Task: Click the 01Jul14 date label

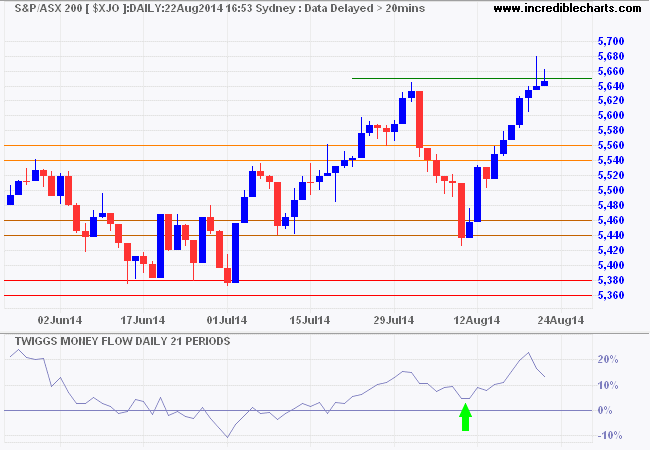Action: click(227, 320)
